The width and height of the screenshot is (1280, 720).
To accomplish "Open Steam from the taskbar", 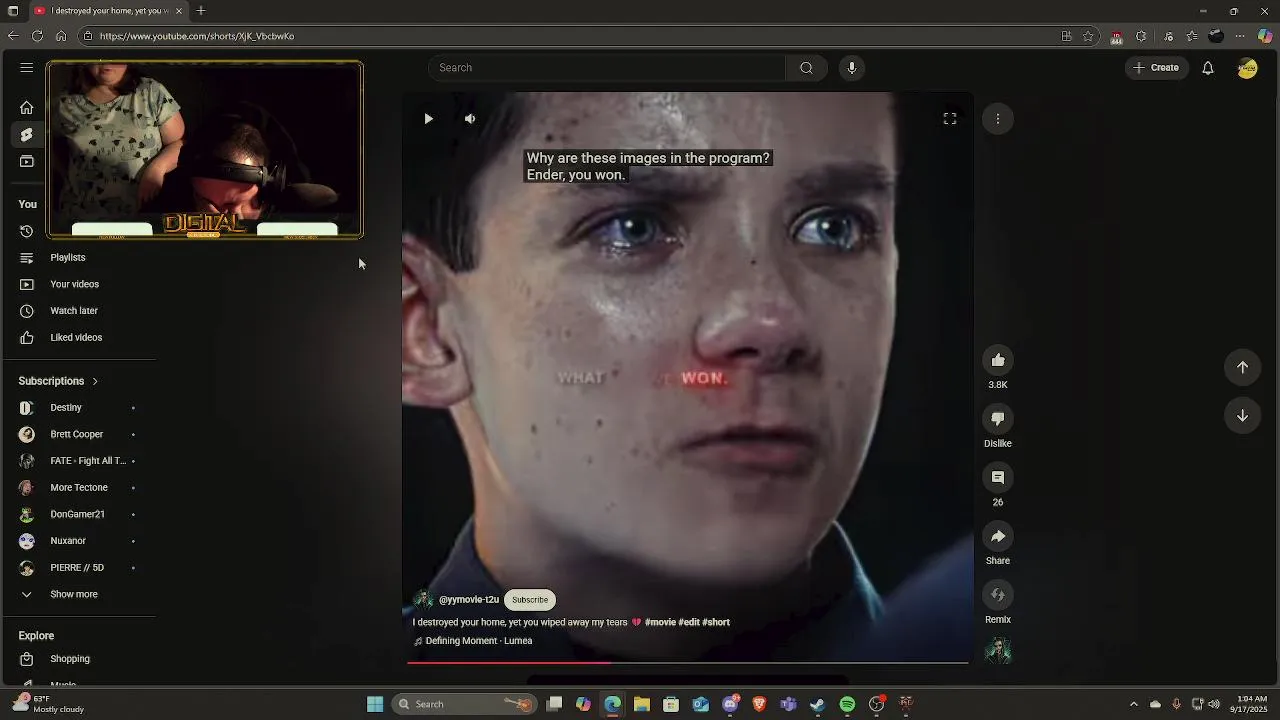I will [817, 704].
